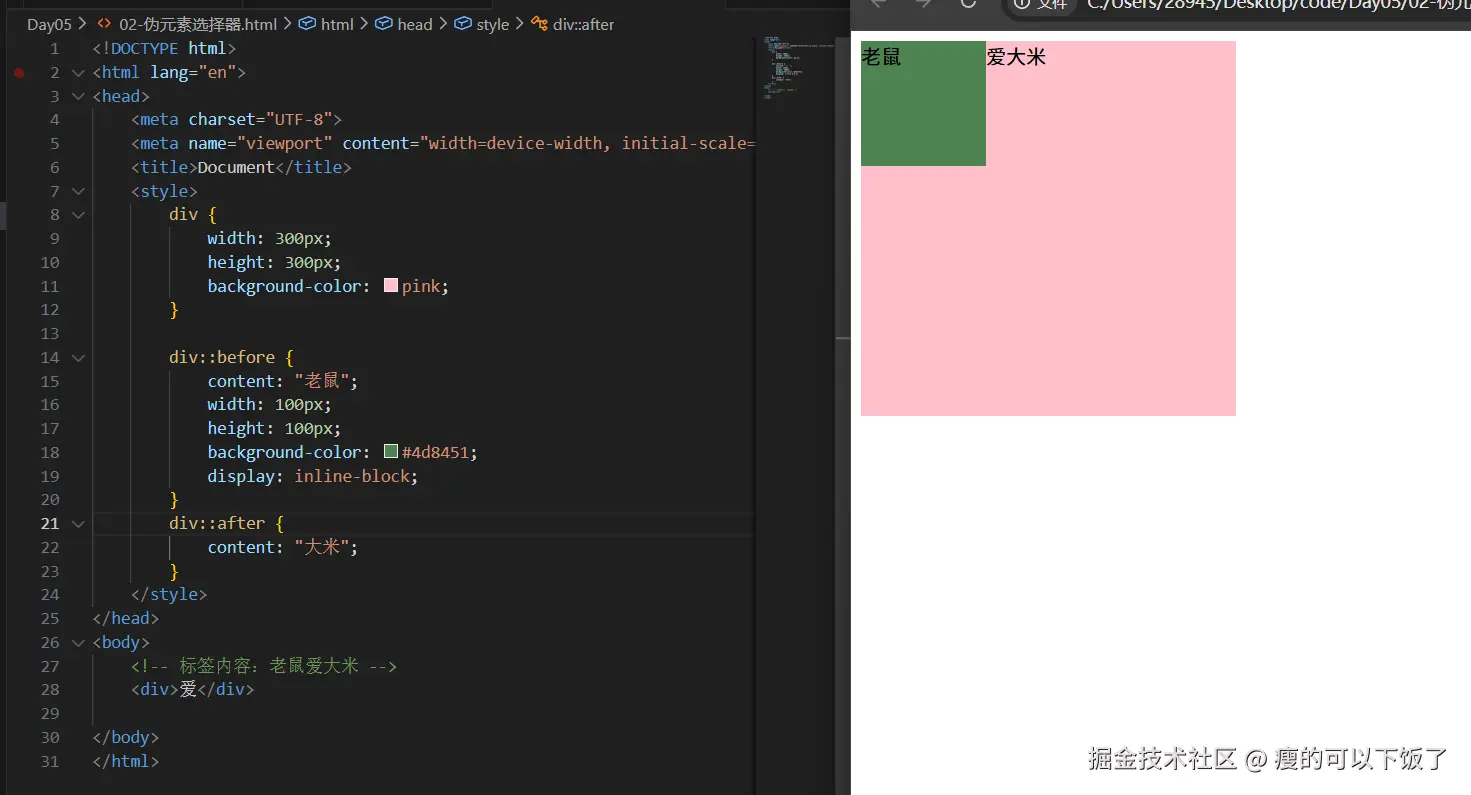This screenshot has width=1471, height=795.
Task: Click the display: inline-block declaration
Action: pos(312,477)
